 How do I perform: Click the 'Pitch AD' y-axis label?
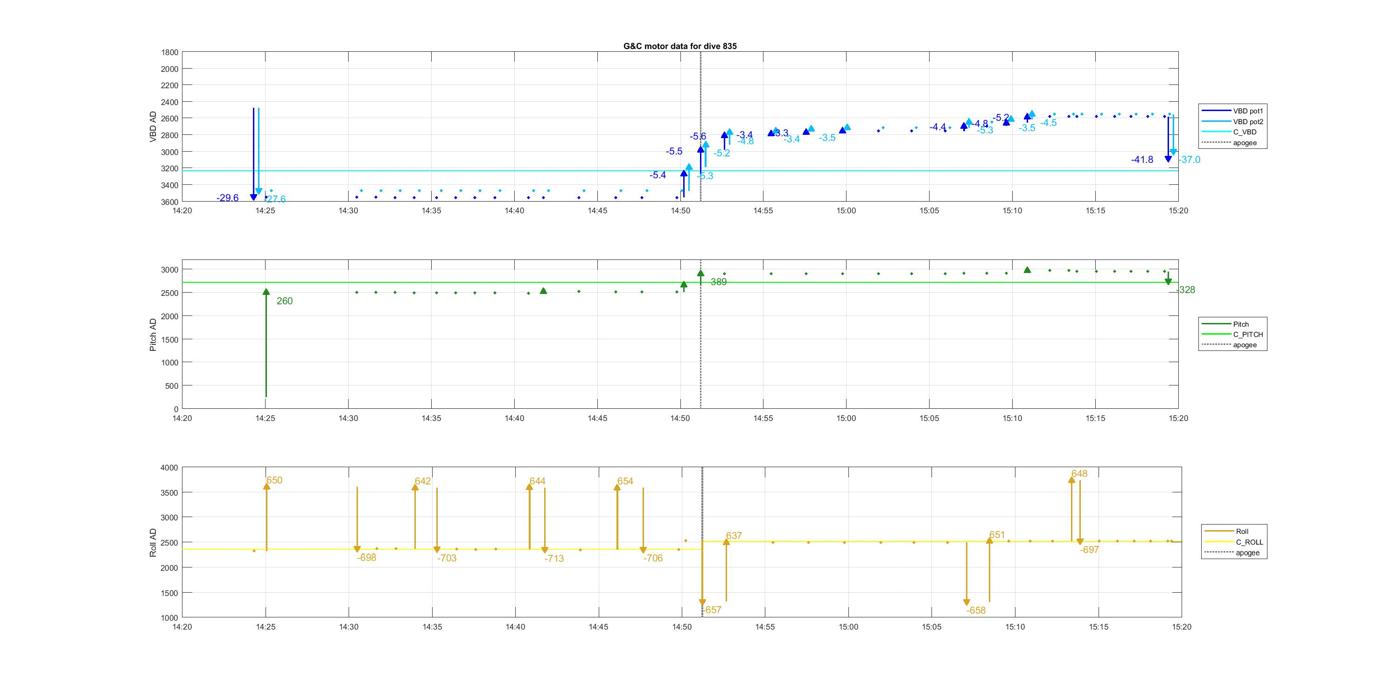pos(153,335)
